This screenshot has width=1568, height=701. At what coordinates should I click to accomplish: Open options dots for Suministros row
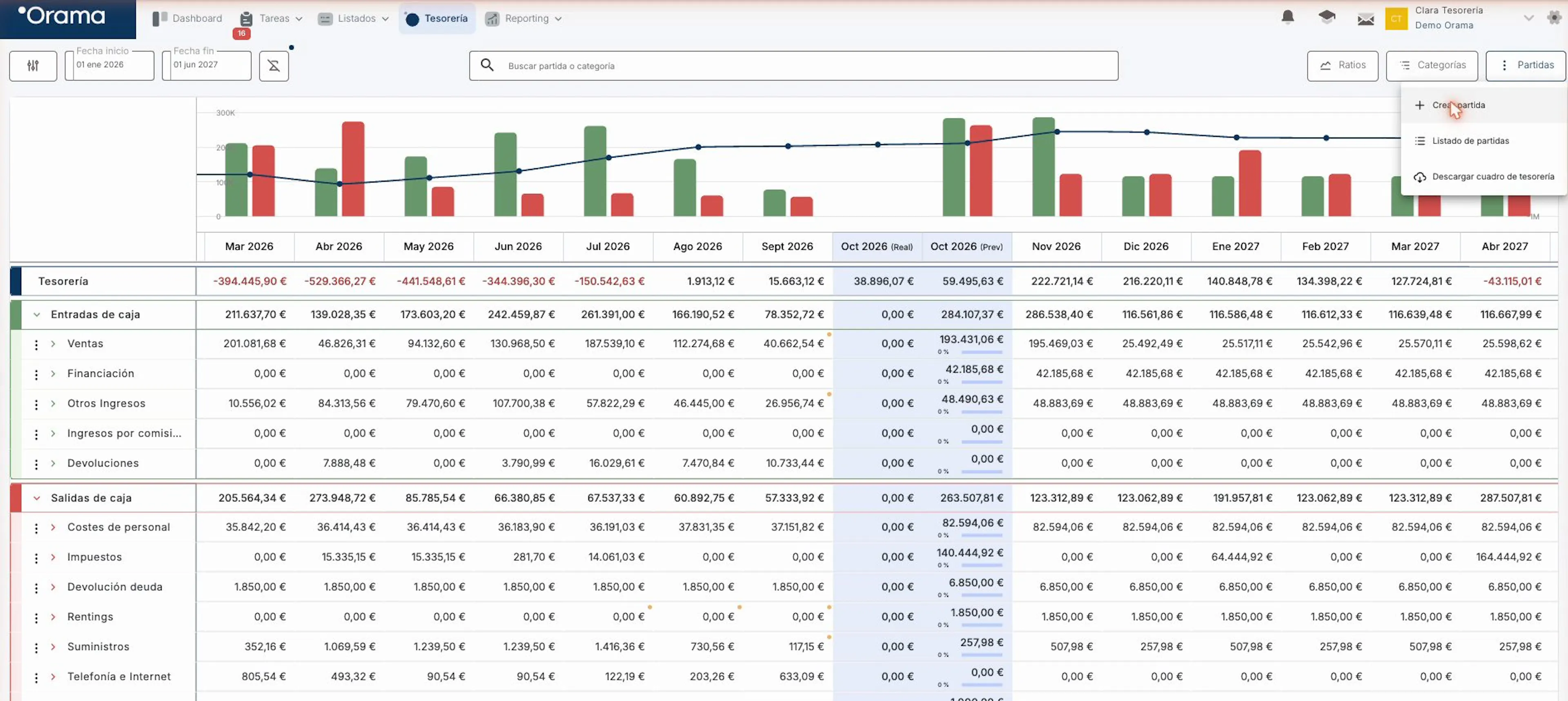tap(36, 648)
